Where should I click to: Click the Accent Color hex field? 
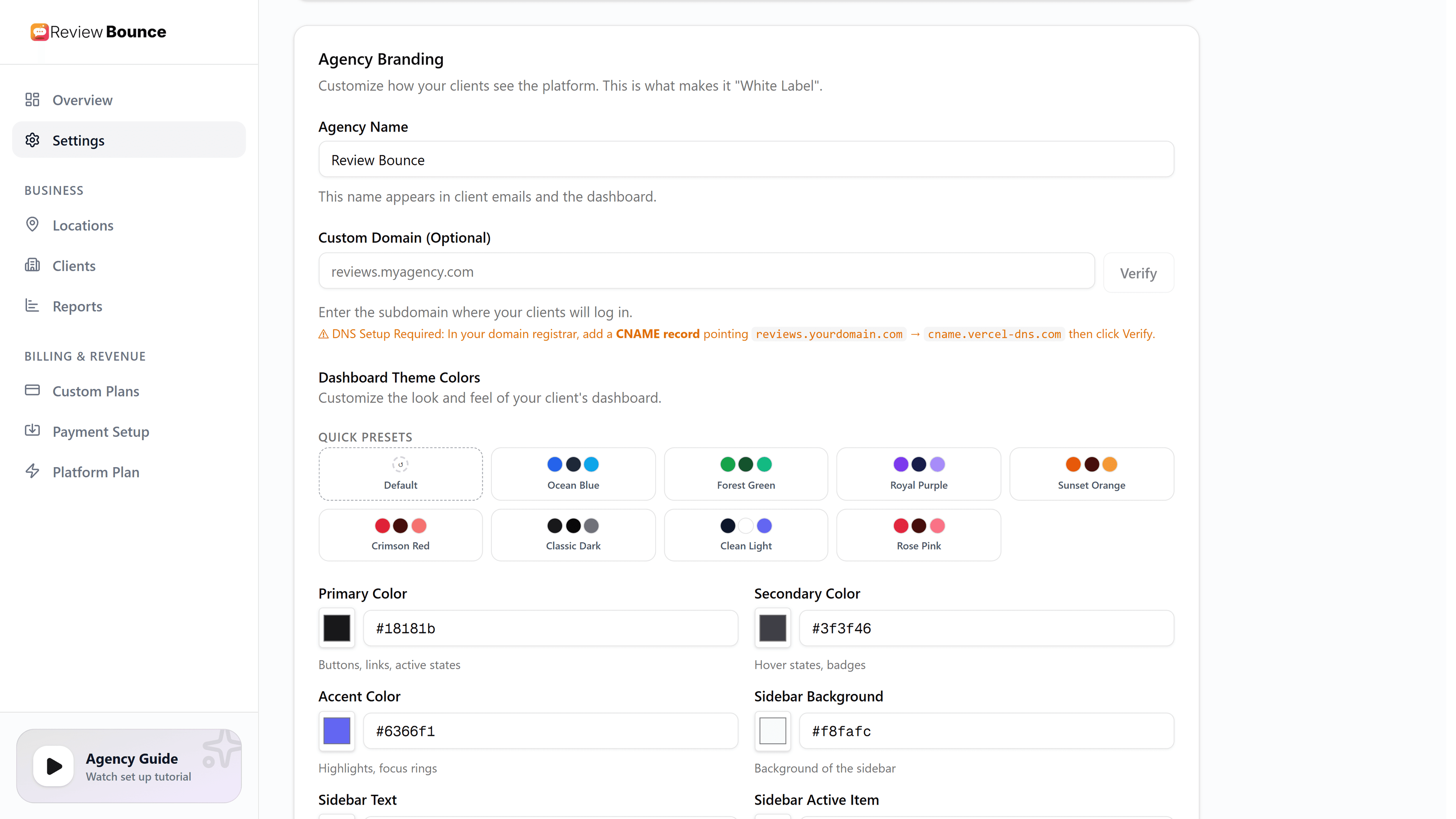[551, 731]
